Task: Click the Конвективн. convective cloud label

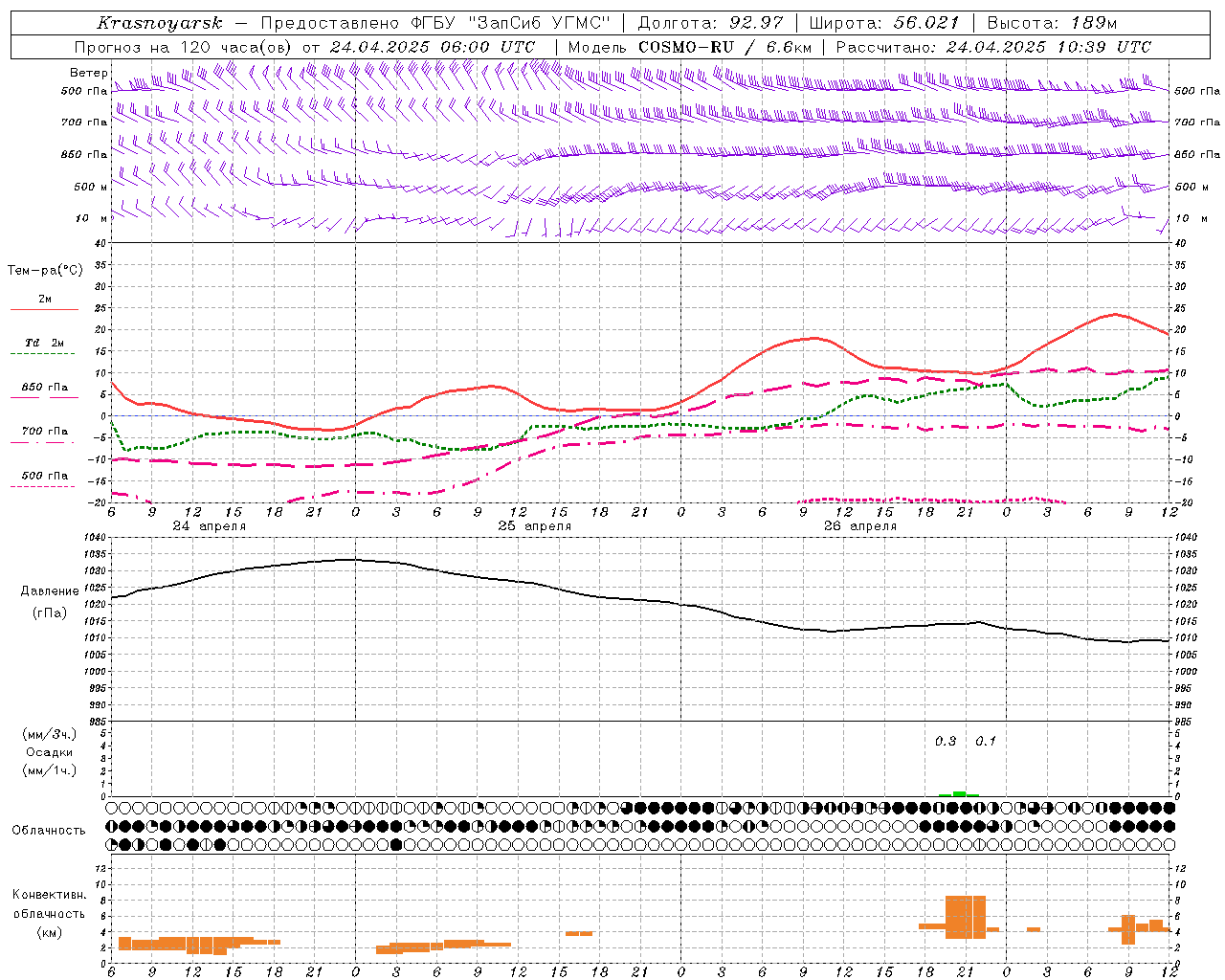Action: (50, 894)
